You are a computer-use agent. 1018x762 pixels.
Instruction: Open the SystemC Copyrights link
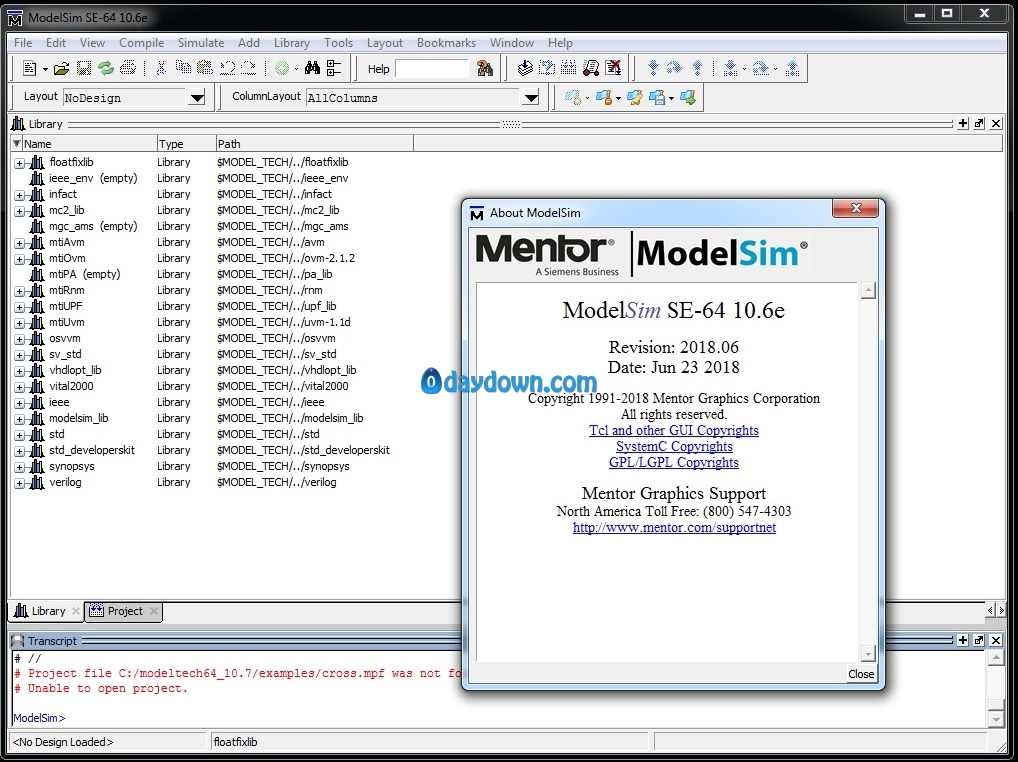674,447
